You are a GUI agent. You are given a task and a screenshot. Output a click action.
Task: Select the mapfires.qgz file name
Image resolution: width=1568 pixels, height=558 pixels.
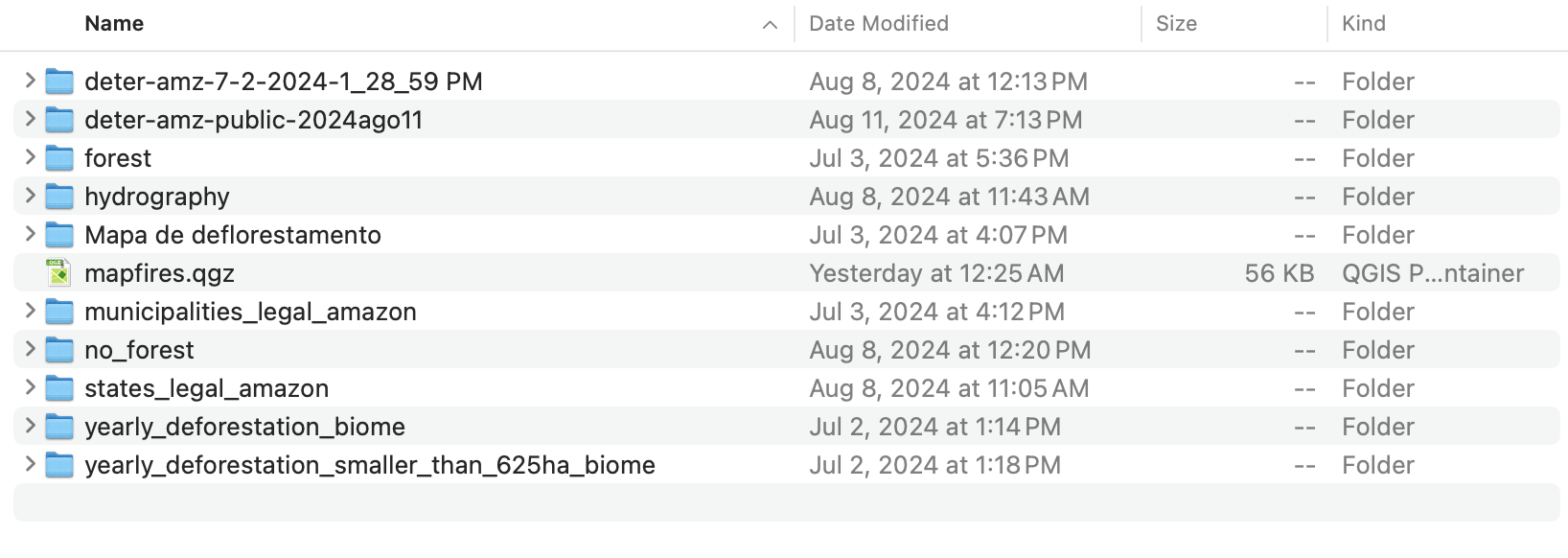(x=159, y=273)
